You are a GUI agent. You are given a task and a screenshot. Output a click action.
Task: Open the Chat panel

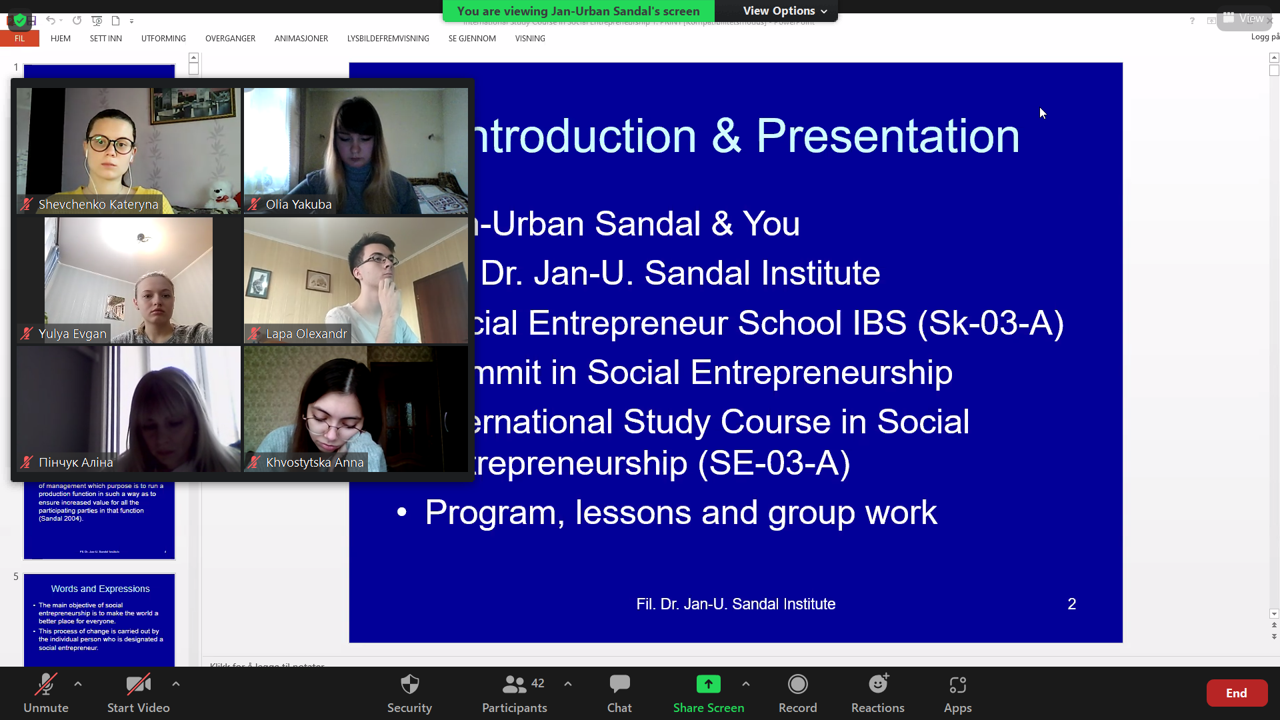tap(619, 685)
